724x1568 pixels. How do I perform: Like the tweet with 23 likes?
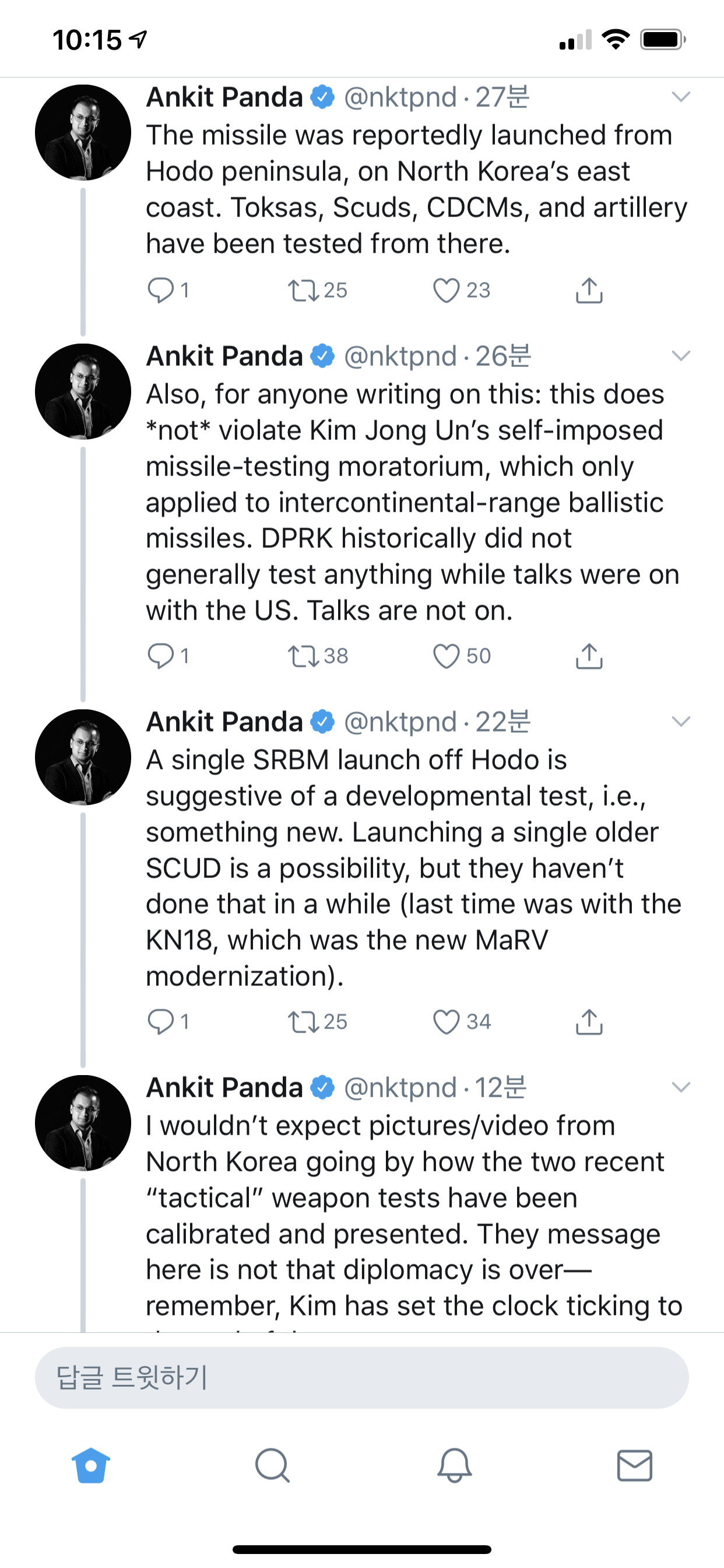coord(446,290)
